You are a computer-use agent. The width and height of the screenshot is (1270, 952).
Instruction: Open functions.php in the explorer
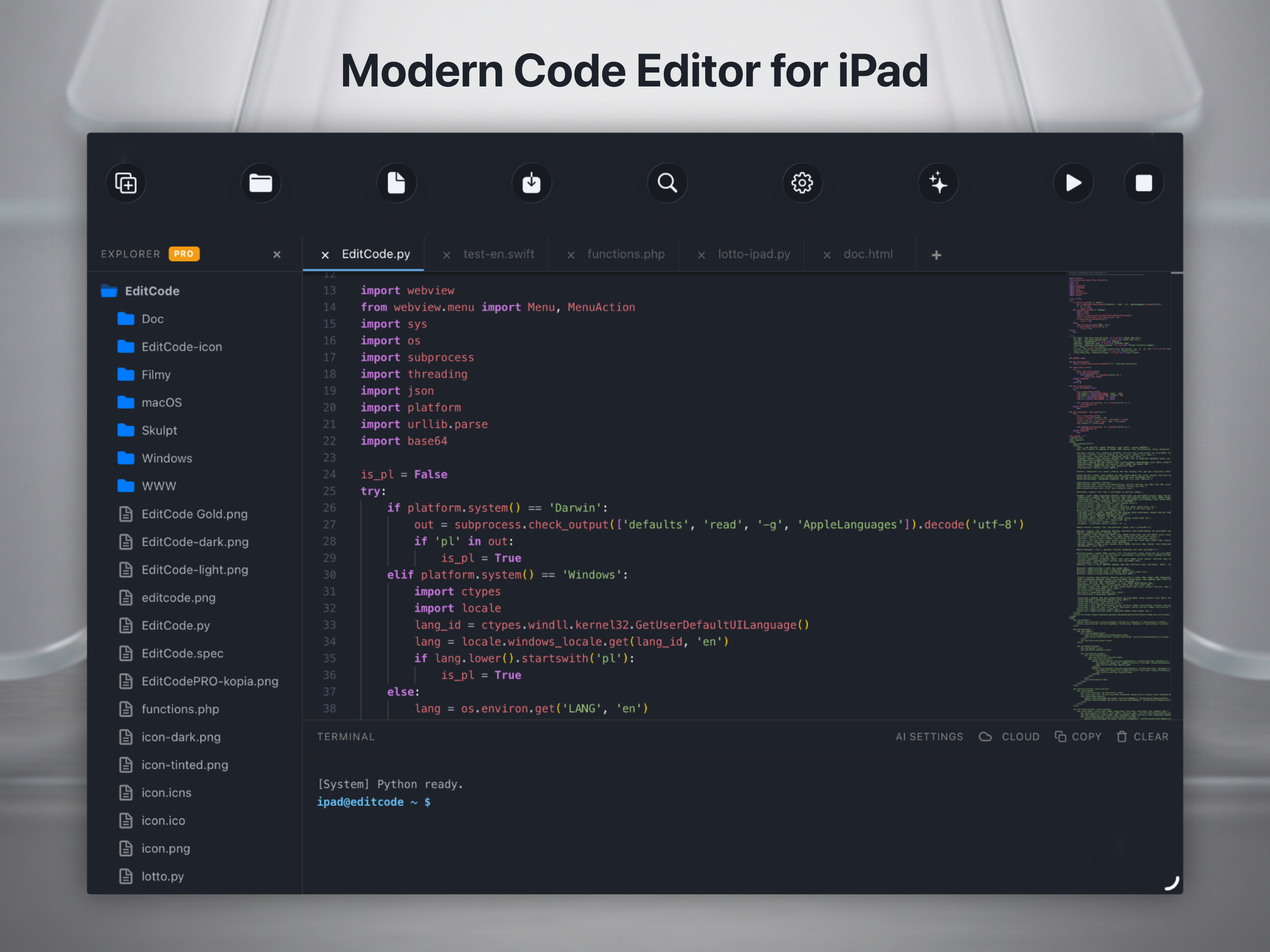pyautogui.click(x=169, y=709)
